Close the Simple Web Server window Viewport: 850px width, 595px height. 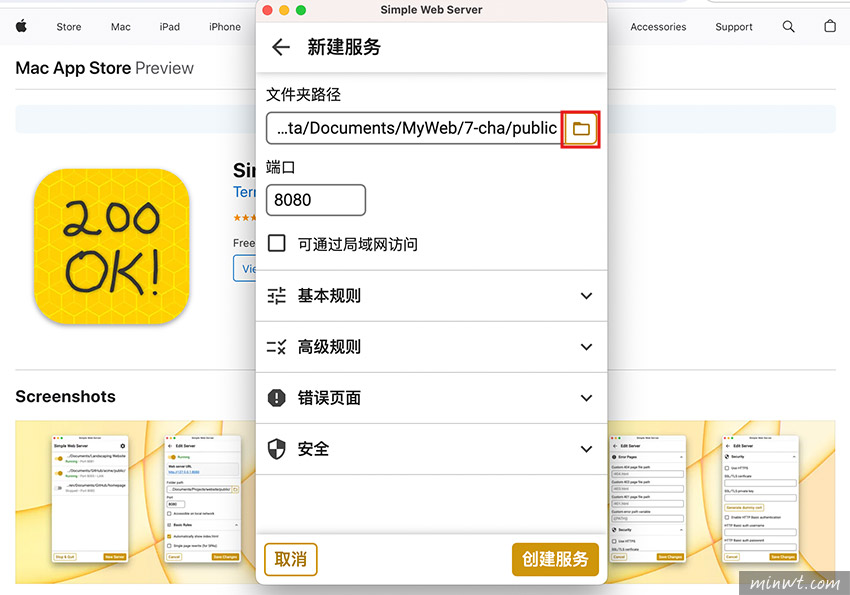point(267,10)
